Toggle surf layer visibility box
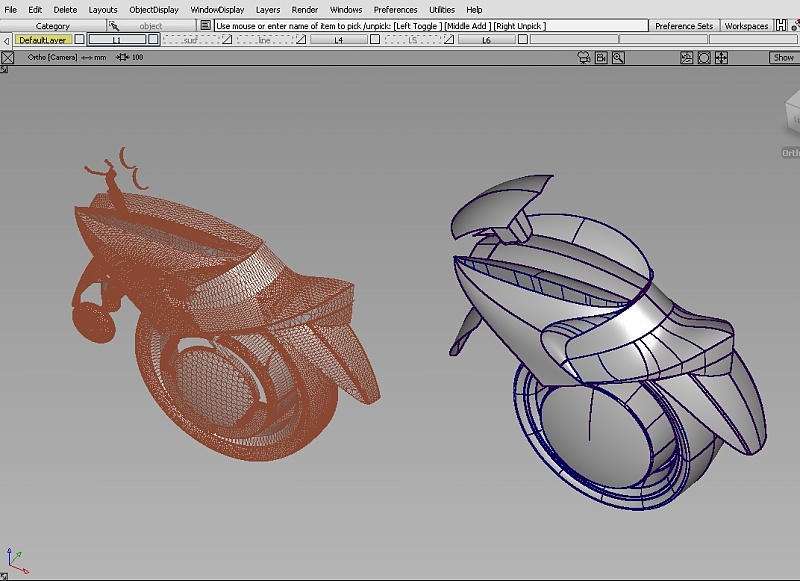 tap(227, 39)
